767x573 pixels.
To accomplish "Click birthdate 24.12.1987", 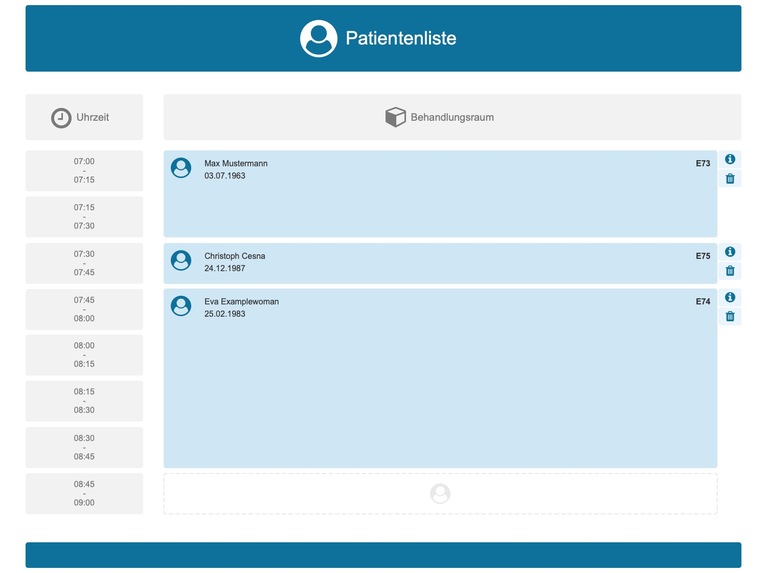I will coord(225,268).
